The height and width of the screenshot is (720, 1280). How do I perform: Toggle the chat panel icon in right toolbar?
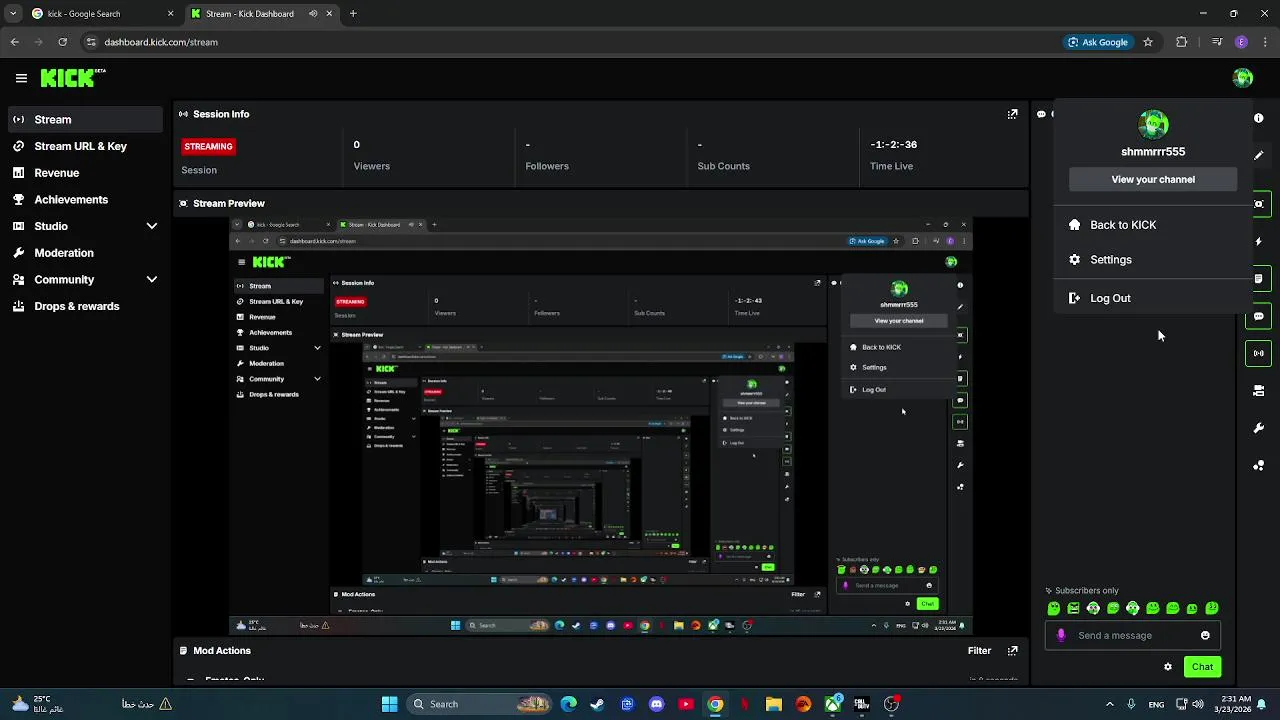coord(1259,316)
